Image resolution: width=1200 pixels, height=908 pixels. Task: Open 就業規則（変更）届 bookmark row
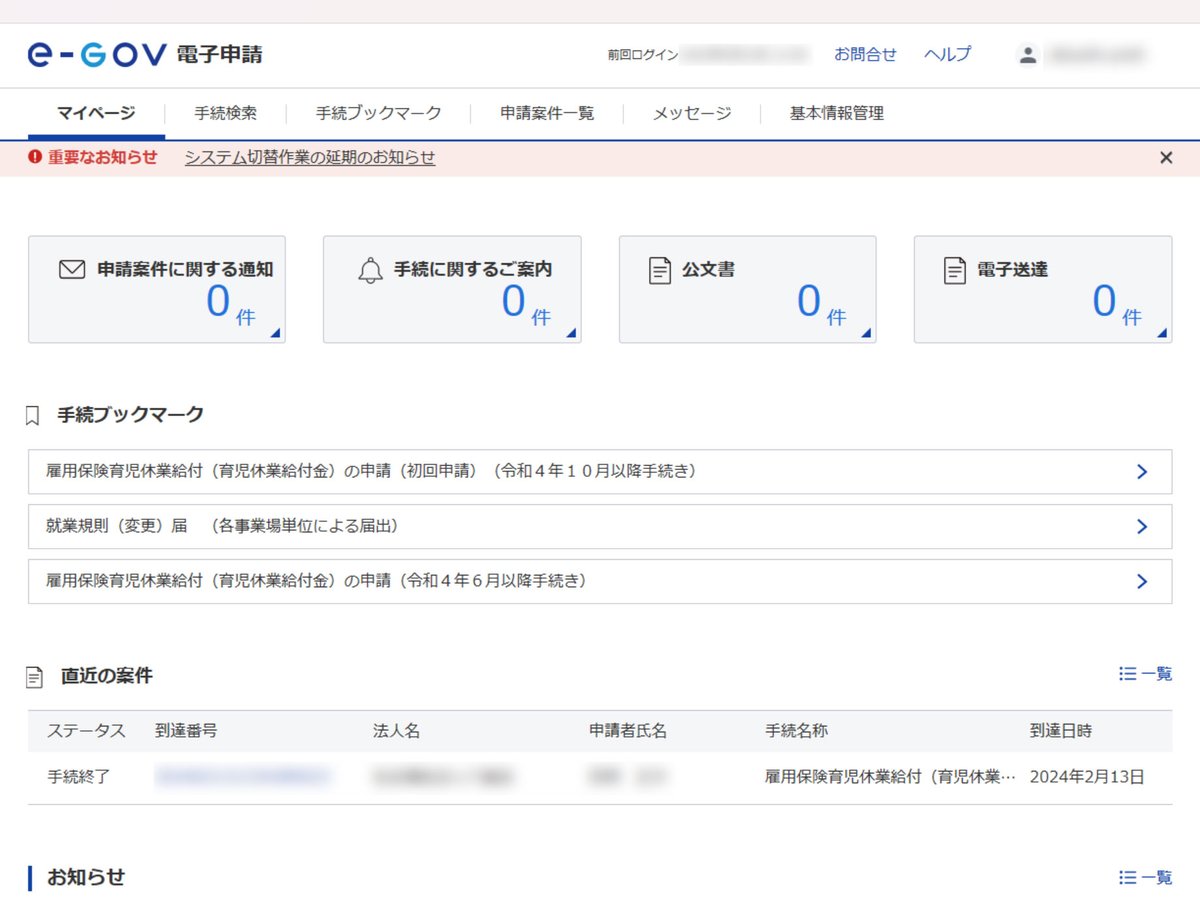[600, 526]
